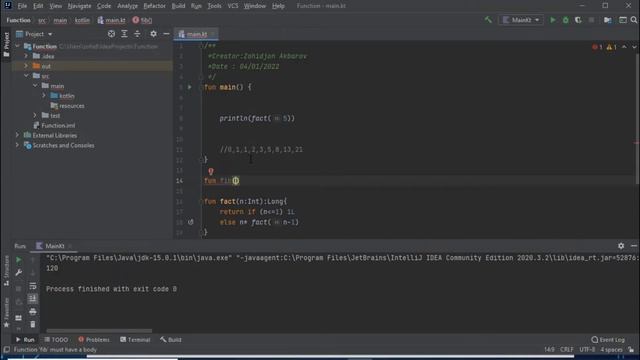Click the 4 spaces indent status entry
The height and width of the screenshot is (360, 640).
coord(611,350)
